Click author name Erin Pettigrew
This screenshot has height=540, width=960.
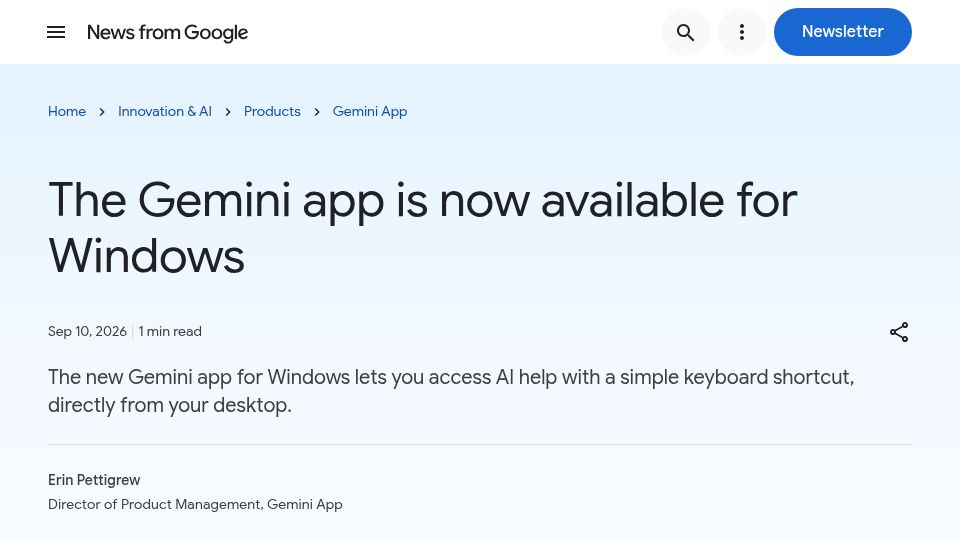94,480
